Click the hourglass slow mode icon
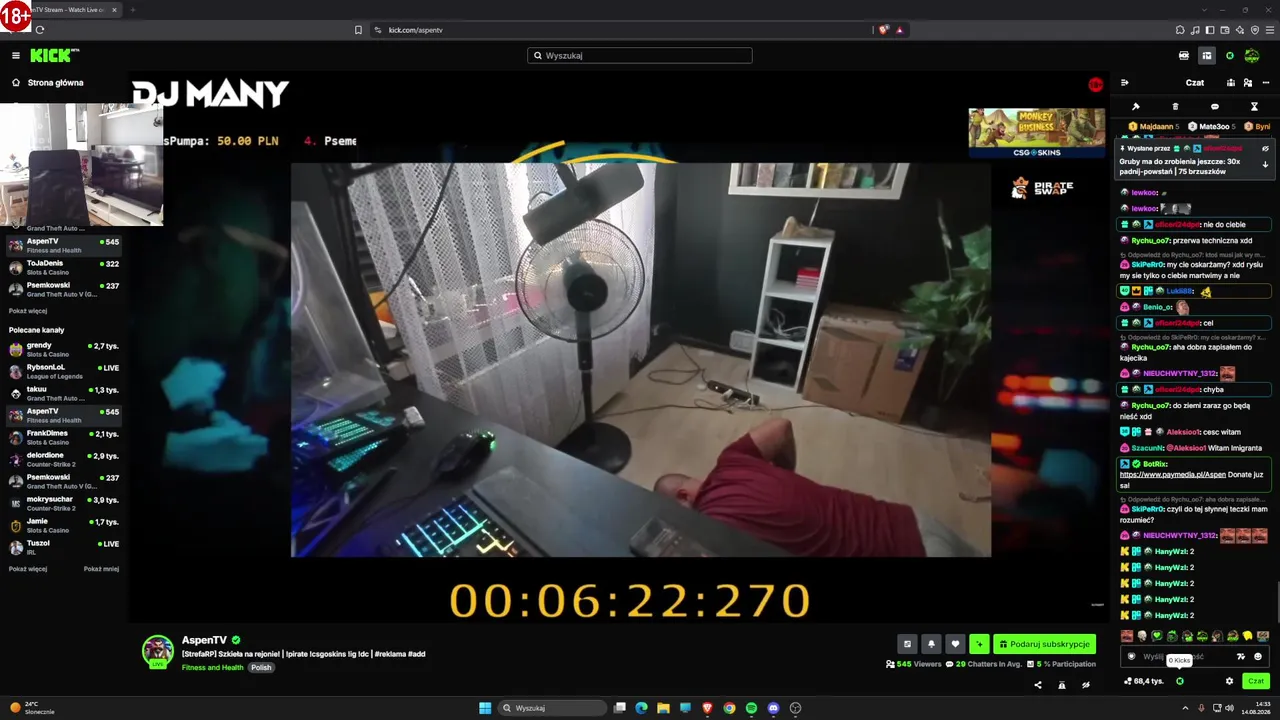1280x720 pixels. [1254, 106]
